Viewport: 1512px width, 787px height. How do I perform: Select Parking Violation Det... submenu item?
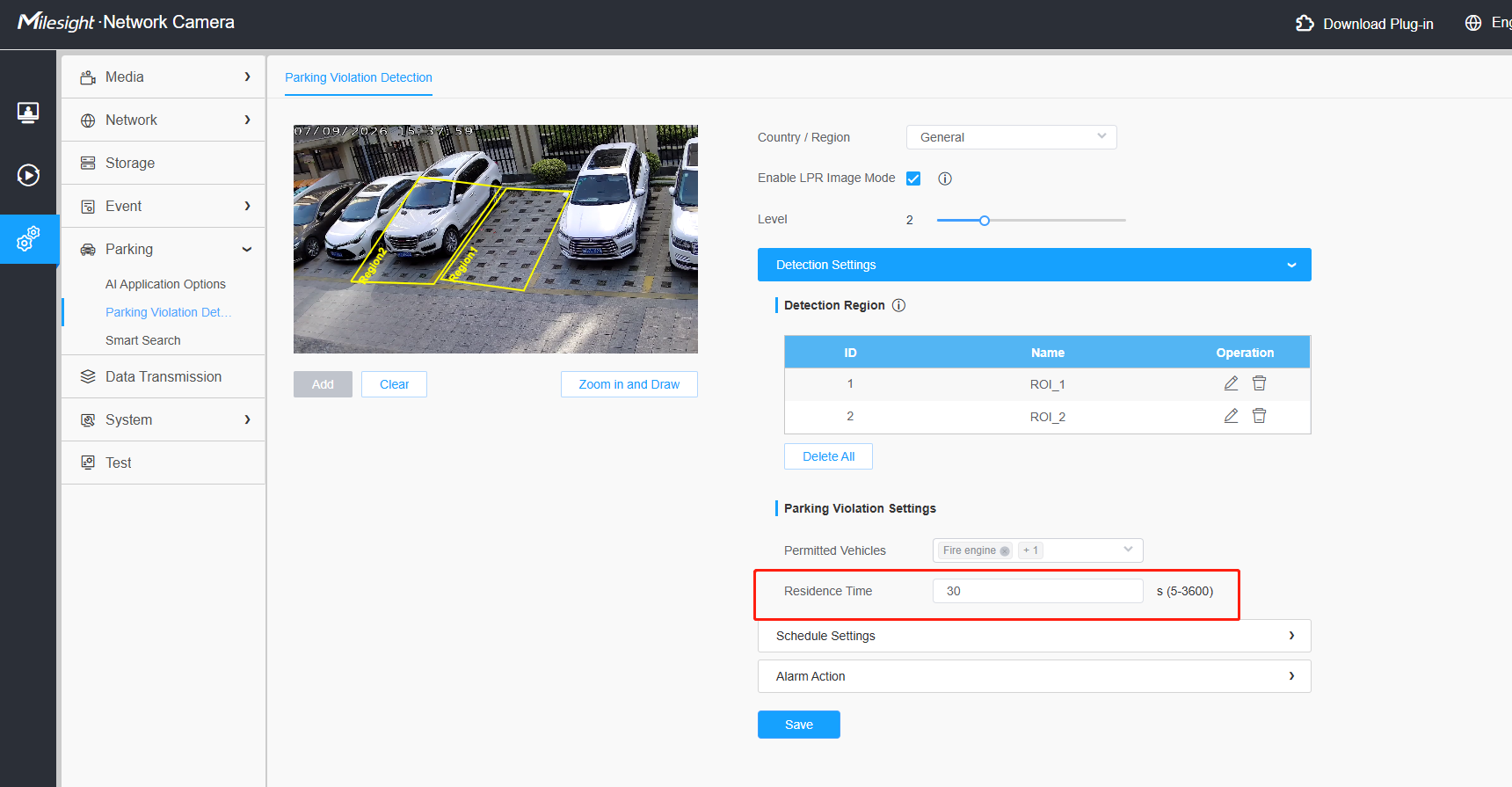[x=169, y=312]
